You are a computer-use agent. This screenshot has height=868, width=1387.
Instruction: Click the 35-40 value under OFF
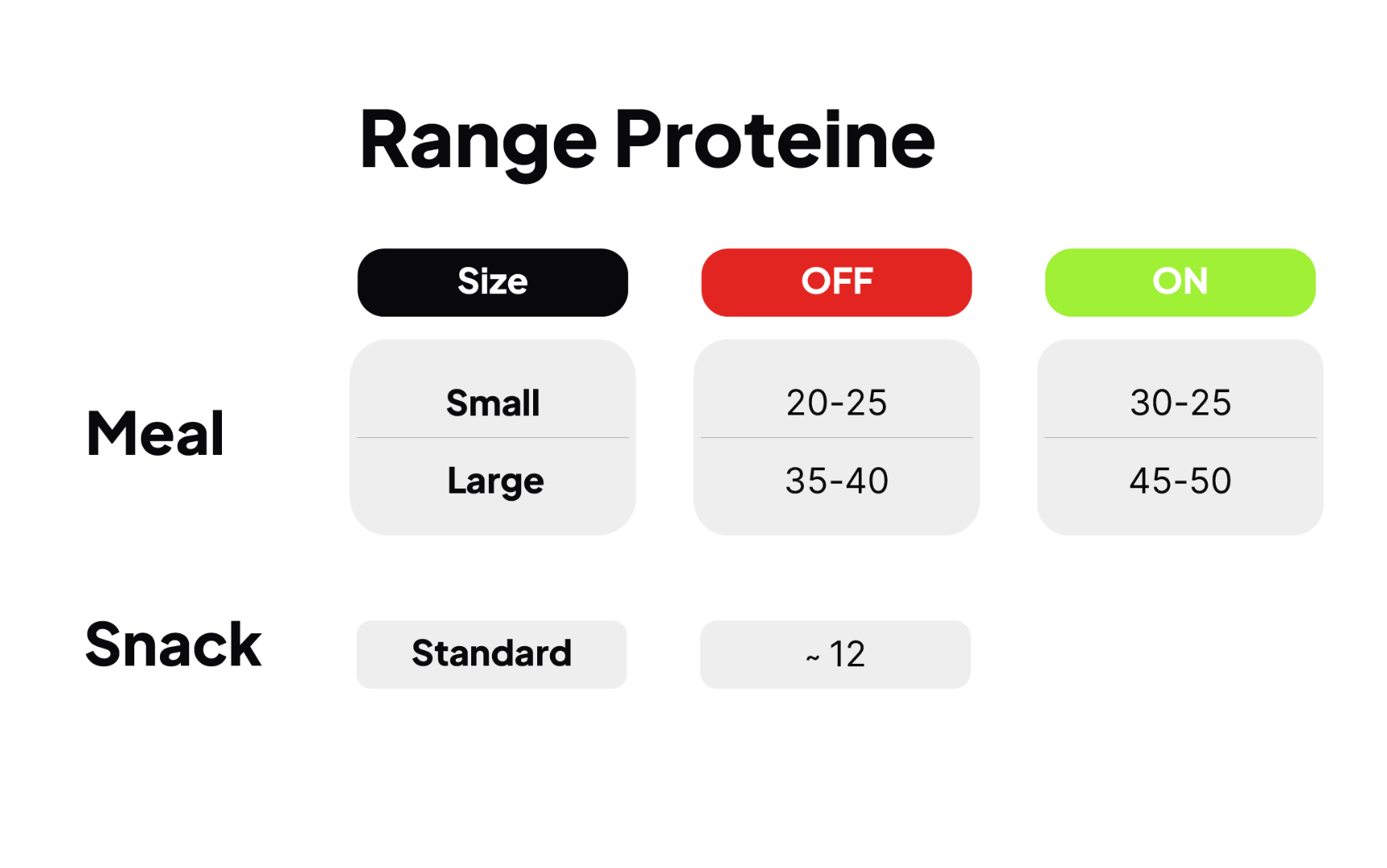tap(836, 481)
